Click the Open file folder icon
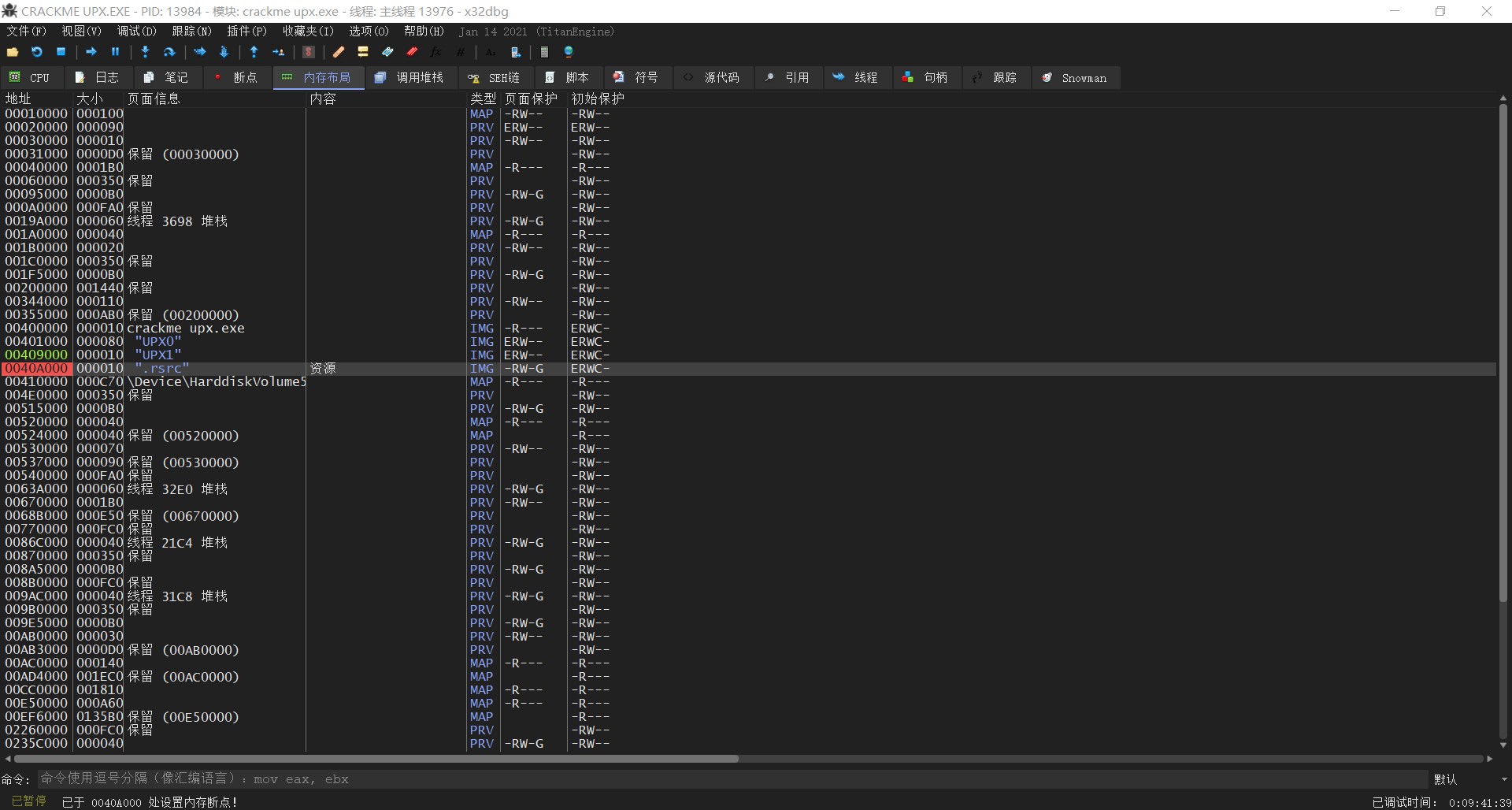The height and width of the screenshot is (810, 1512). click(x=13, y=52)
